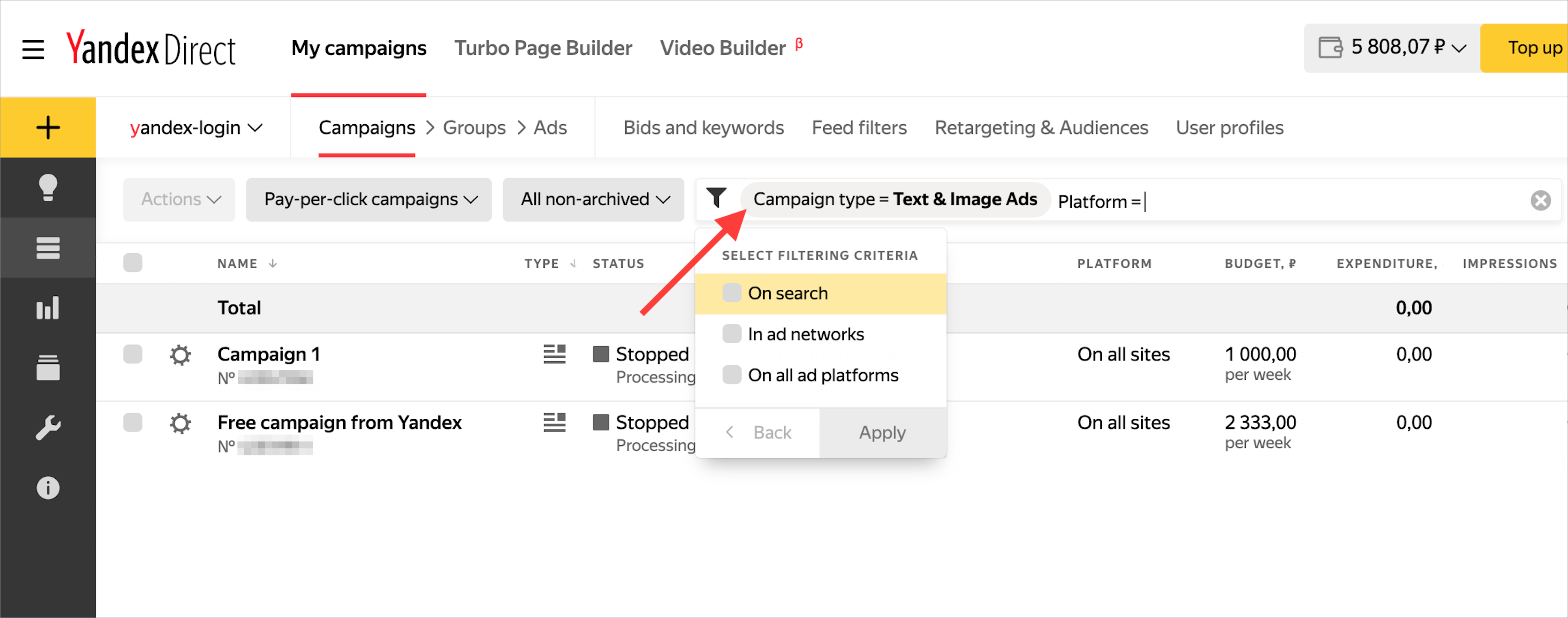
Task: Open the library stack sidebar icon
Action: tap(48, 367)
